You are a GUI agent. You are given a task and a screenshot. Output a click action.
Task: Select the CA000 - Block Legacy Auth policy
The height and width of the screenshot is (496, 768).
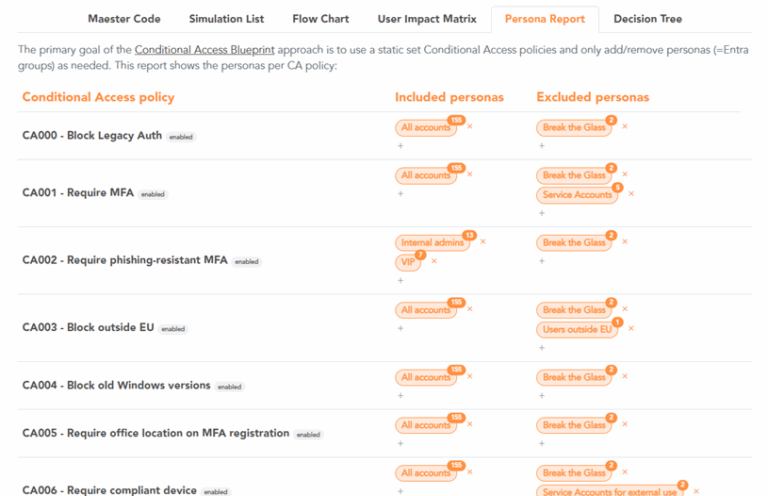(x=92, y=136)
